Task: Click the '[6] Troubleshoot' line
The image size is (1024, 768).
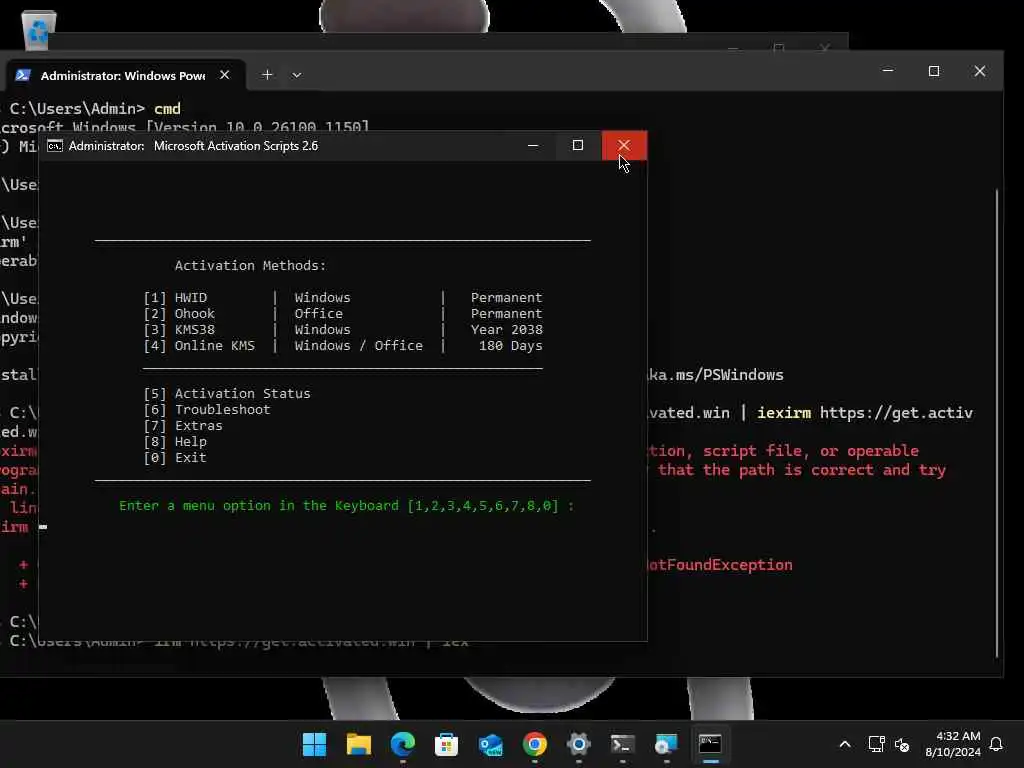Action: point(206,409)
